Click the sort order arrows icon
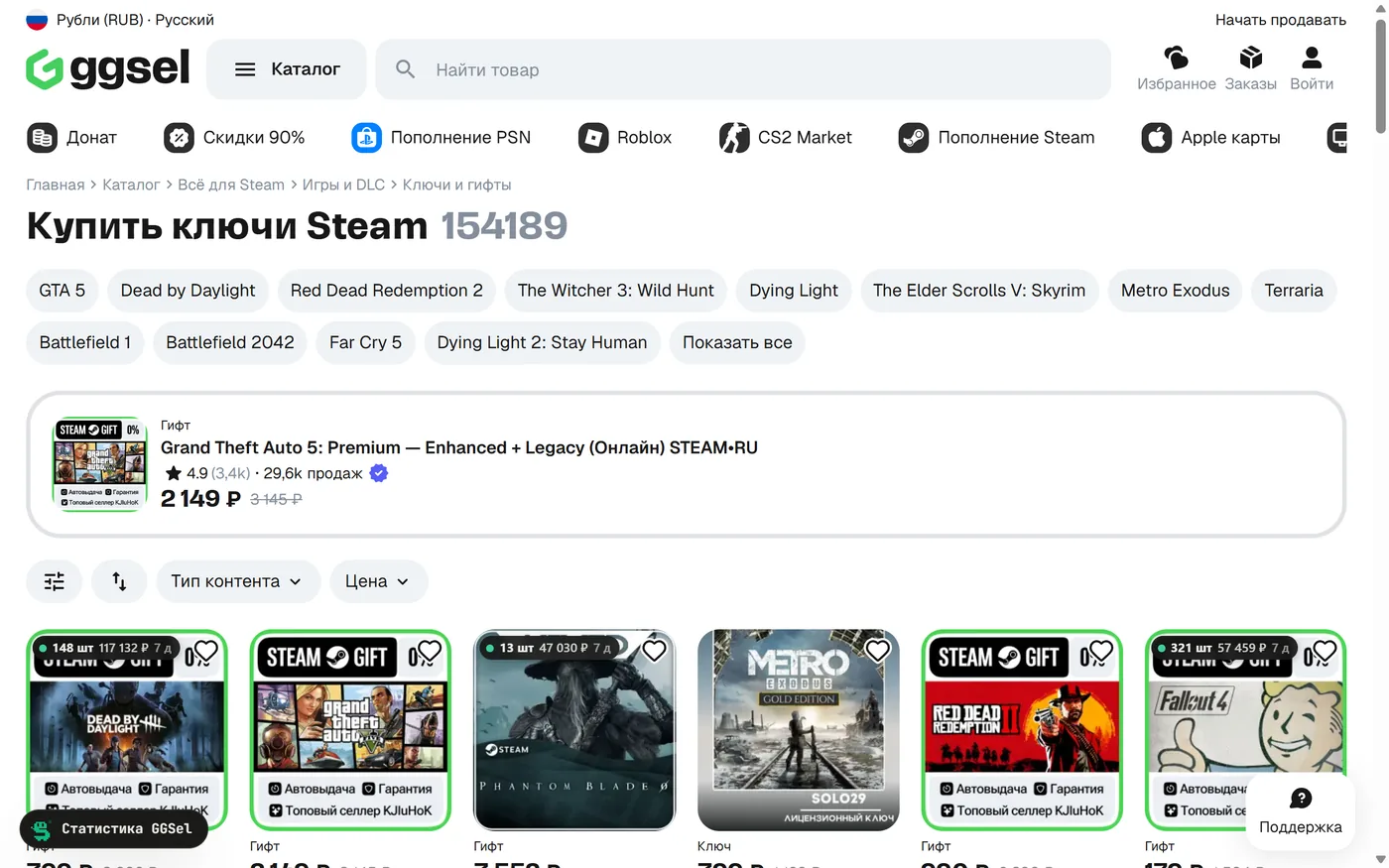Image resolution: width=1389 pixels, height=868 pixels. click(x=119, y=581)
